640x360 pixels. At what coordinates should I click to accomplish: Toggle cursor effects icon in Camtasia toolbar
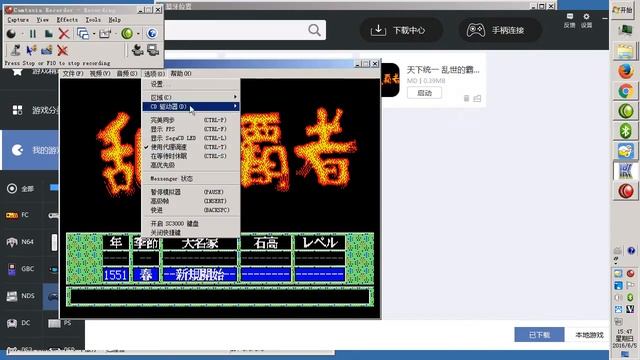pyautogui.click(x=31, y=50)
